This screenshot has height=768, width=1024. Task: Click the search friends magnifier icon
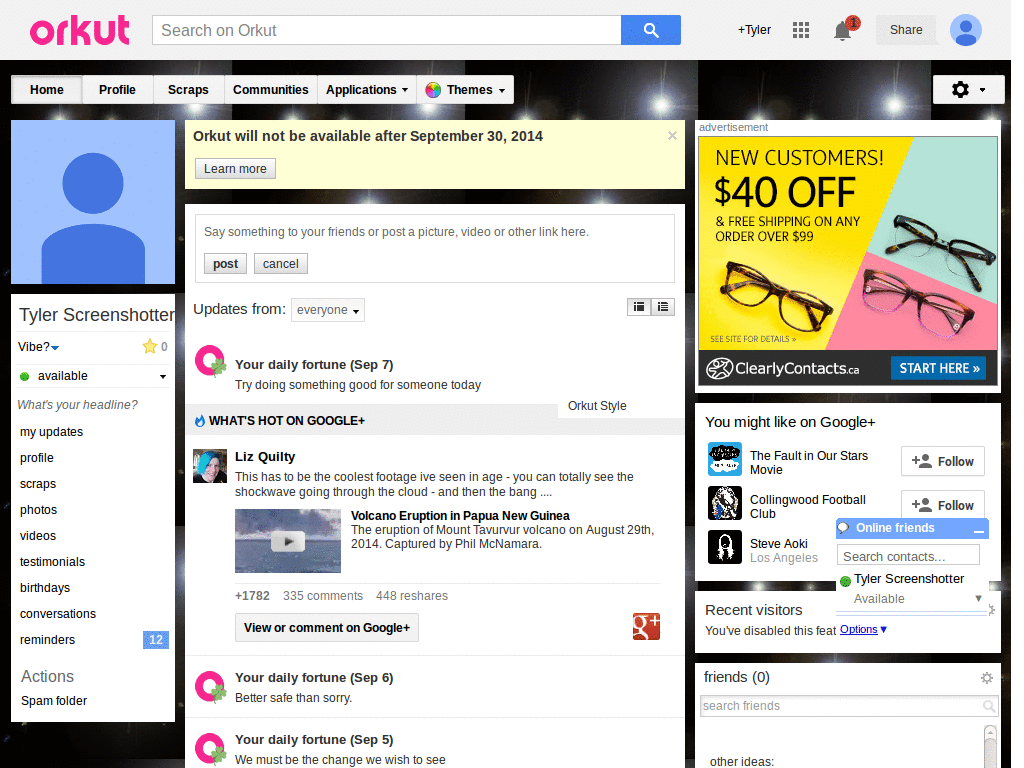989,706
